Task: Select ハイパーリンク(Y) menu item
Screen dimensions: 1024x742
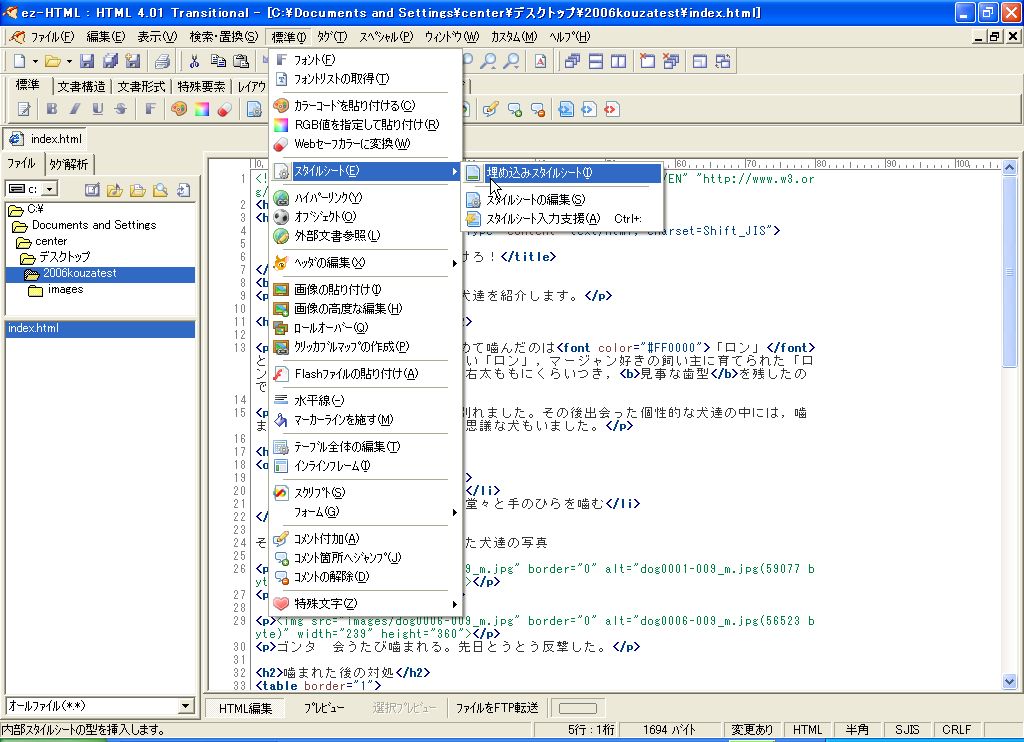Action: point(366,197)
